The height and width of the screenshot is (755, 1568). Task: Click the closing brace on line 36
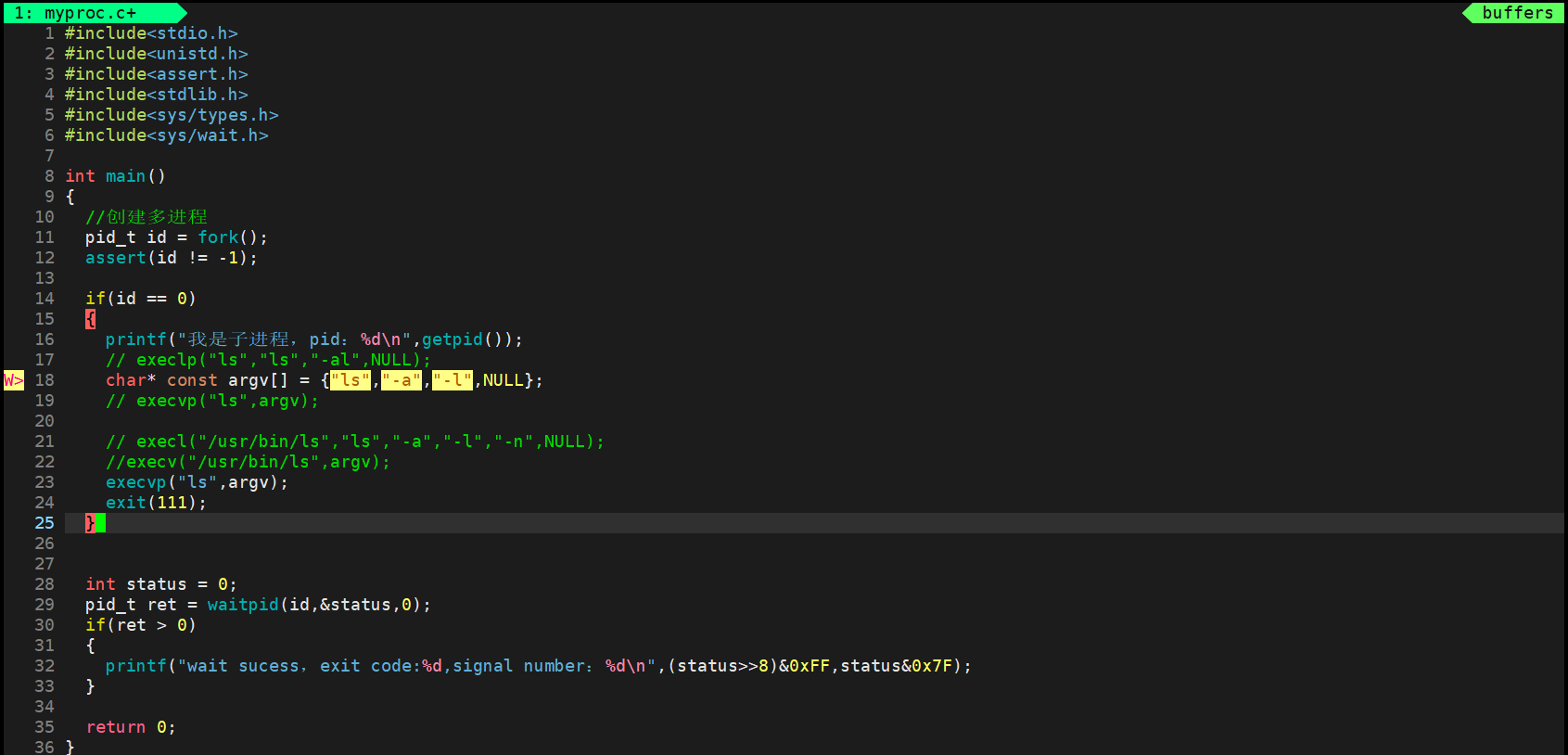pos(70,747)
